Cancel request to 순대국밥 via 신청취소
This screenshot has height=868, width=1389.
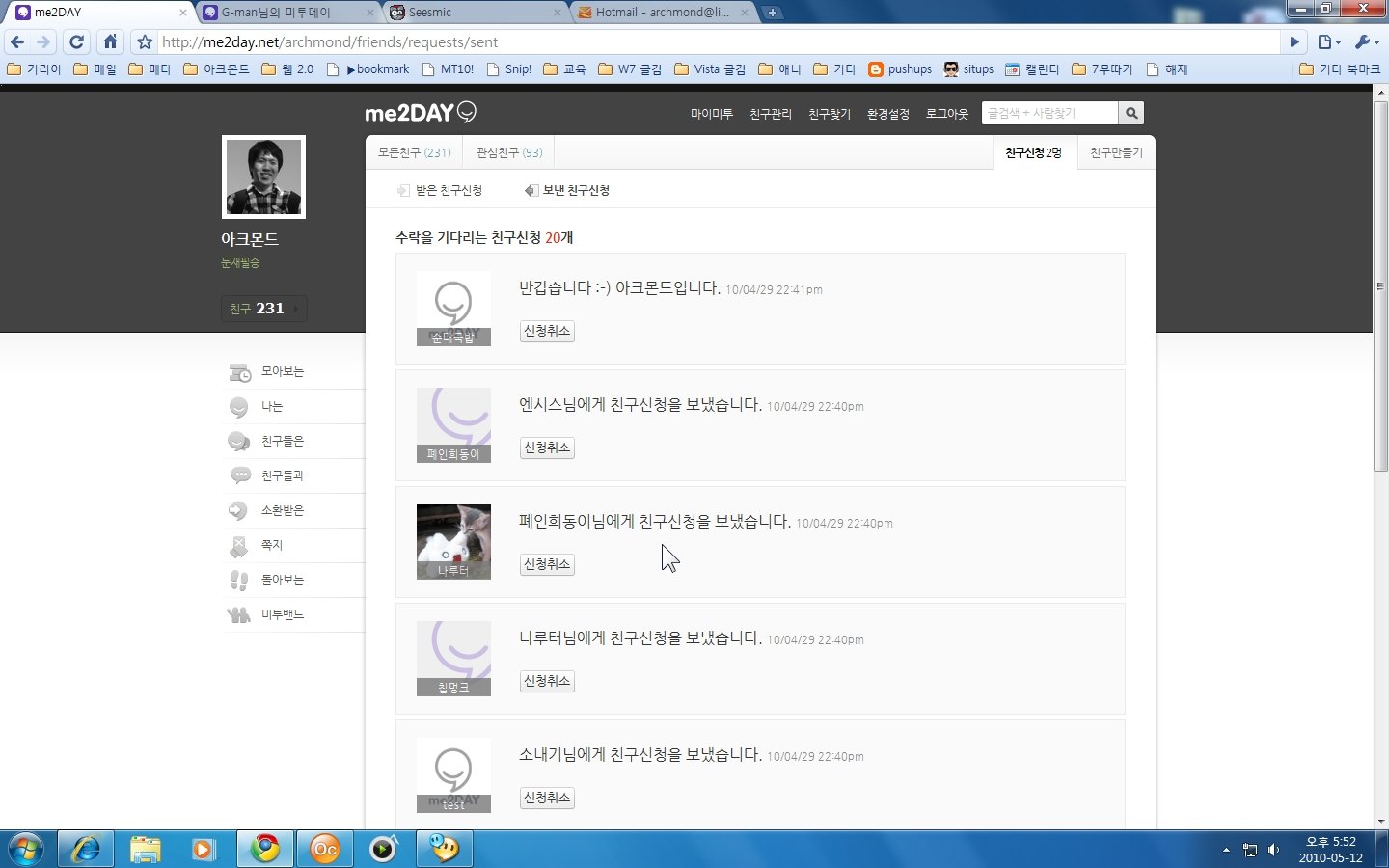(x=547, y=331)
